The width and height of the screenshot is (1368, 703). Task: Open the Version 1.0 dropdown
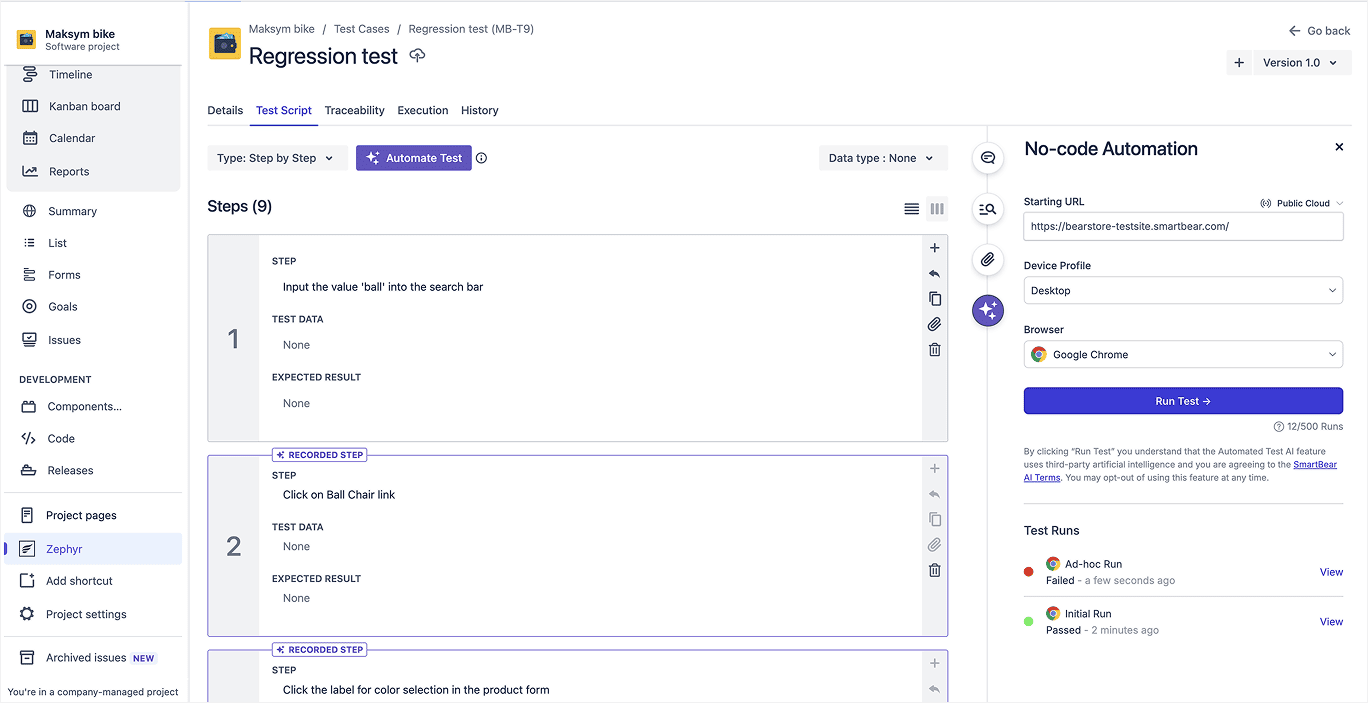point(1302,62)
